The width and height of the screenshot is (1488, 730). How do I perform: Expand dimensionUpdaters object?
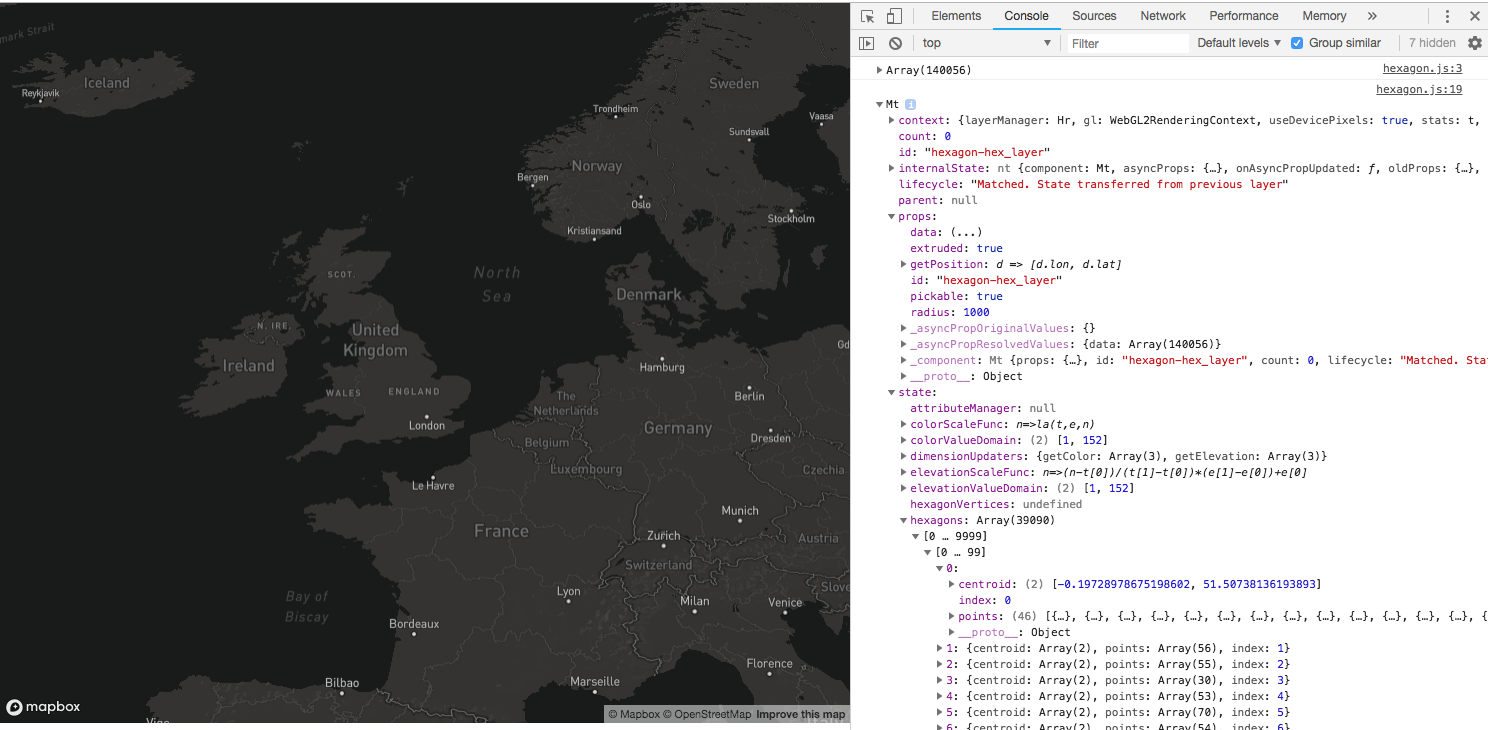click(903, 456)
